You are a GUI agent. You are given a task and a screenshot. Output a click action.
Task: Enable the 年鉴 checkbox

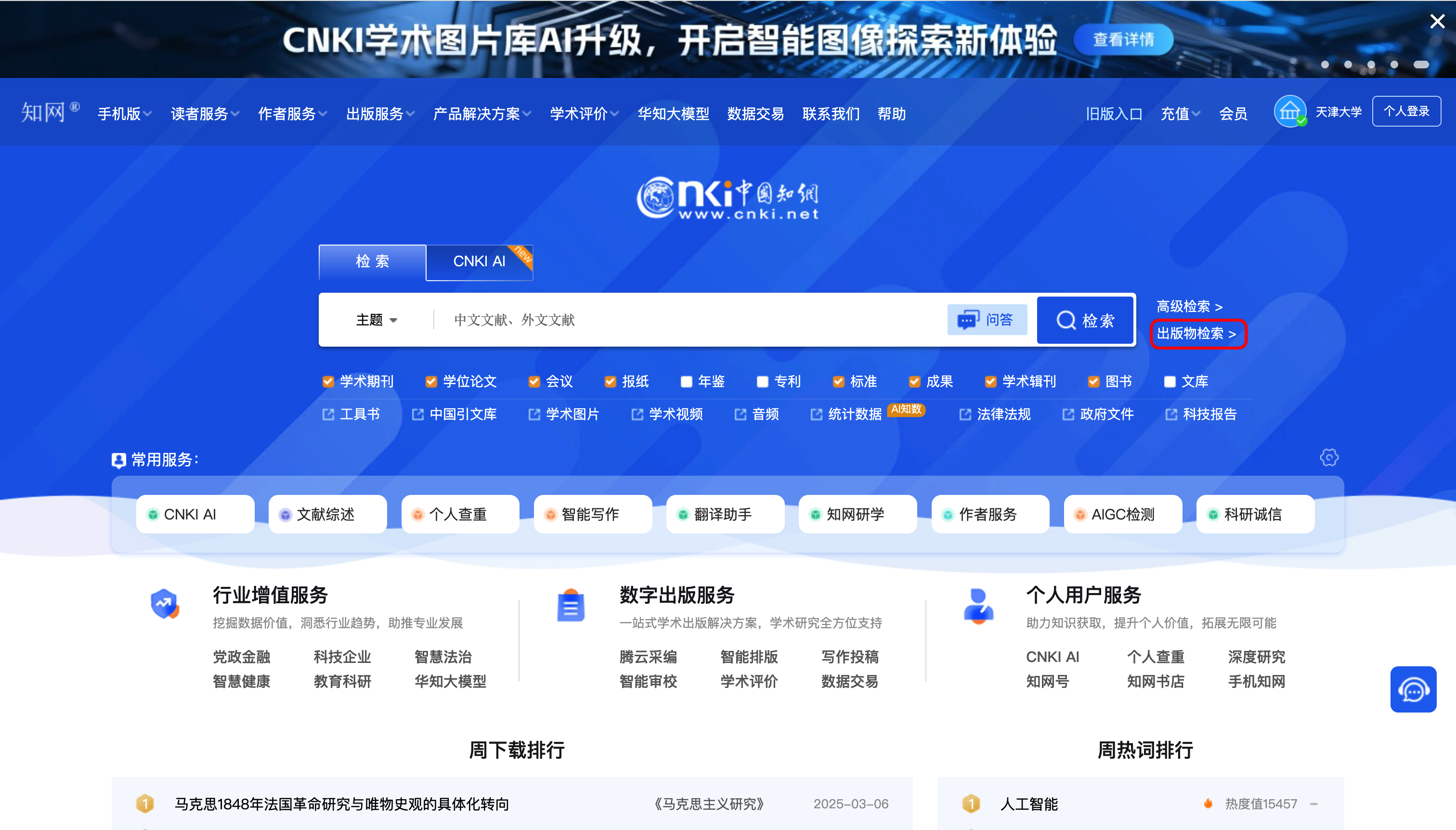[x=687, y=381]
